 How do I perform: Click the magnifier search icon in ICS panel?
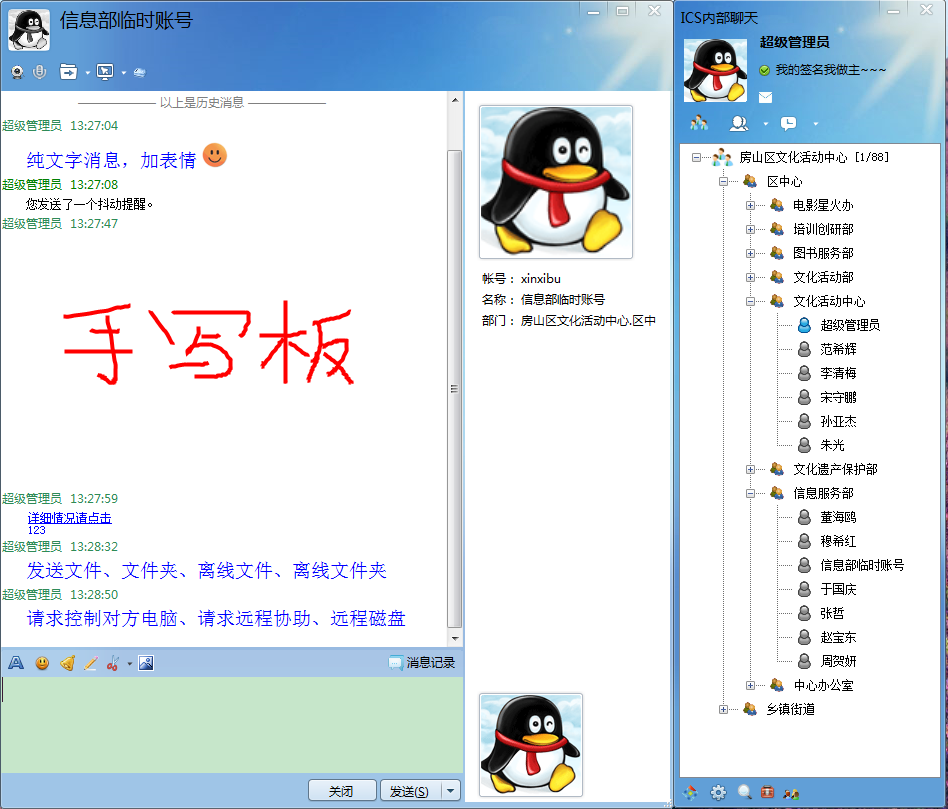pyautogui.click(x=745, y=792)
